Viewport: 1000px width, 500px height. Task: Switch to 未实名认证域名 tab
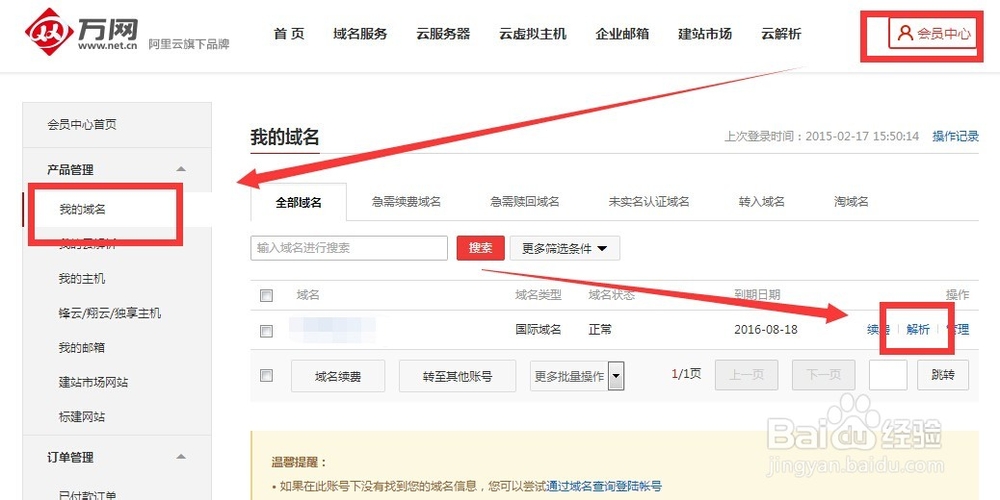coord(649,202)
